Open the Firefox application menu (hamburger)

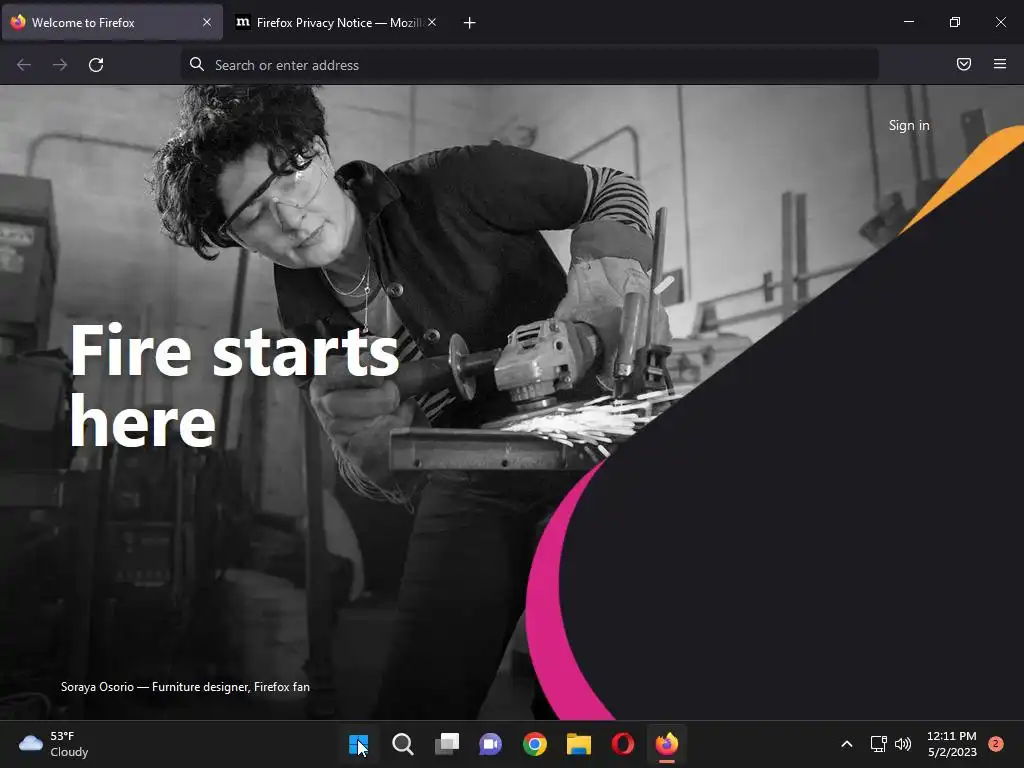point(999,64)
